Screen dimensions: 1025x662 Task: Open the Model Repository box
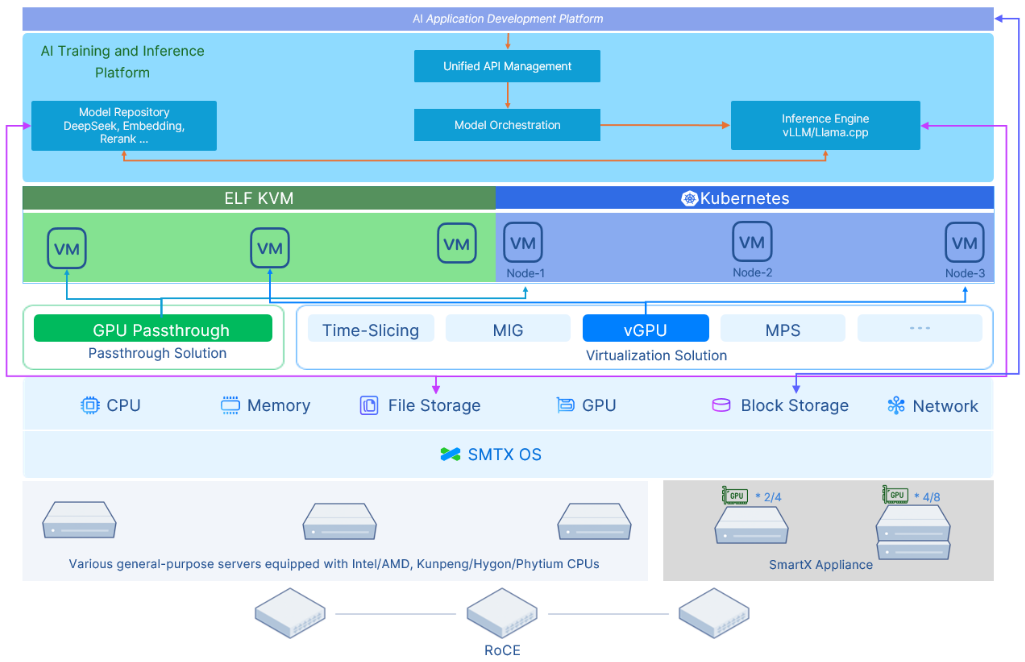click(124, 125)
